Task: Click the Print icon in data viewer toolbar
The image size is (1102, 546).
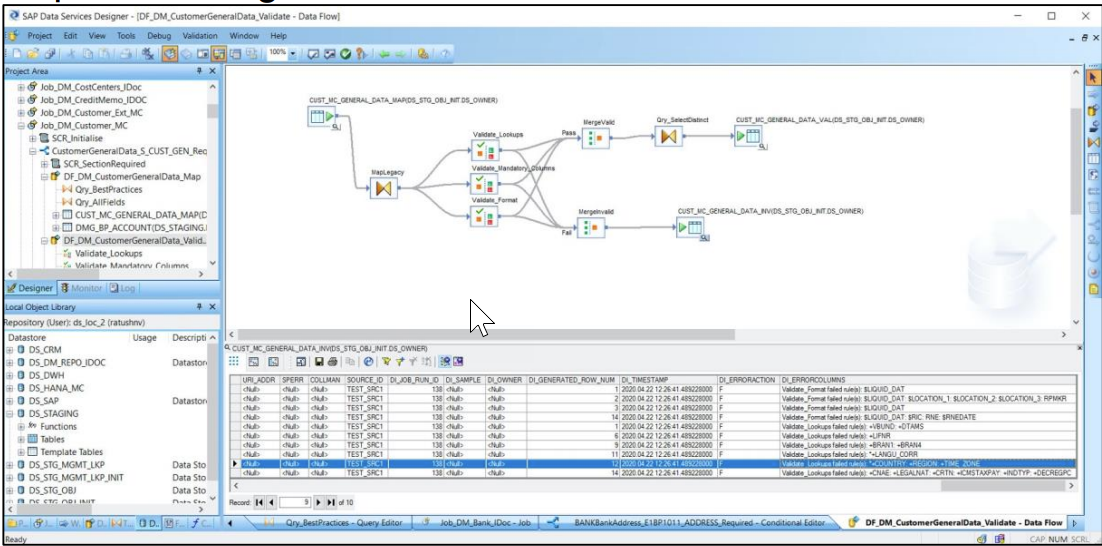Action: pyautogui.click(x=332, y=361)
